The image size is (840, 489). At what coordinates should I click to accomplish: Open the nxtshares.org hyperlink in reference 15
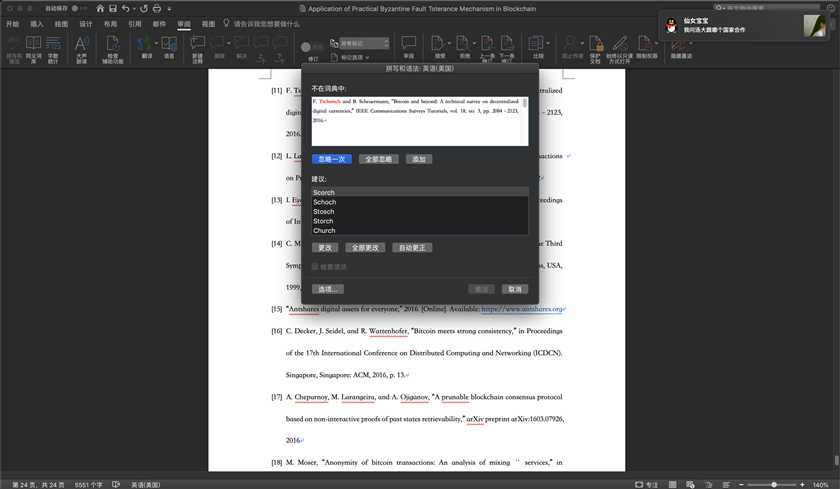(x=523, y=309)
